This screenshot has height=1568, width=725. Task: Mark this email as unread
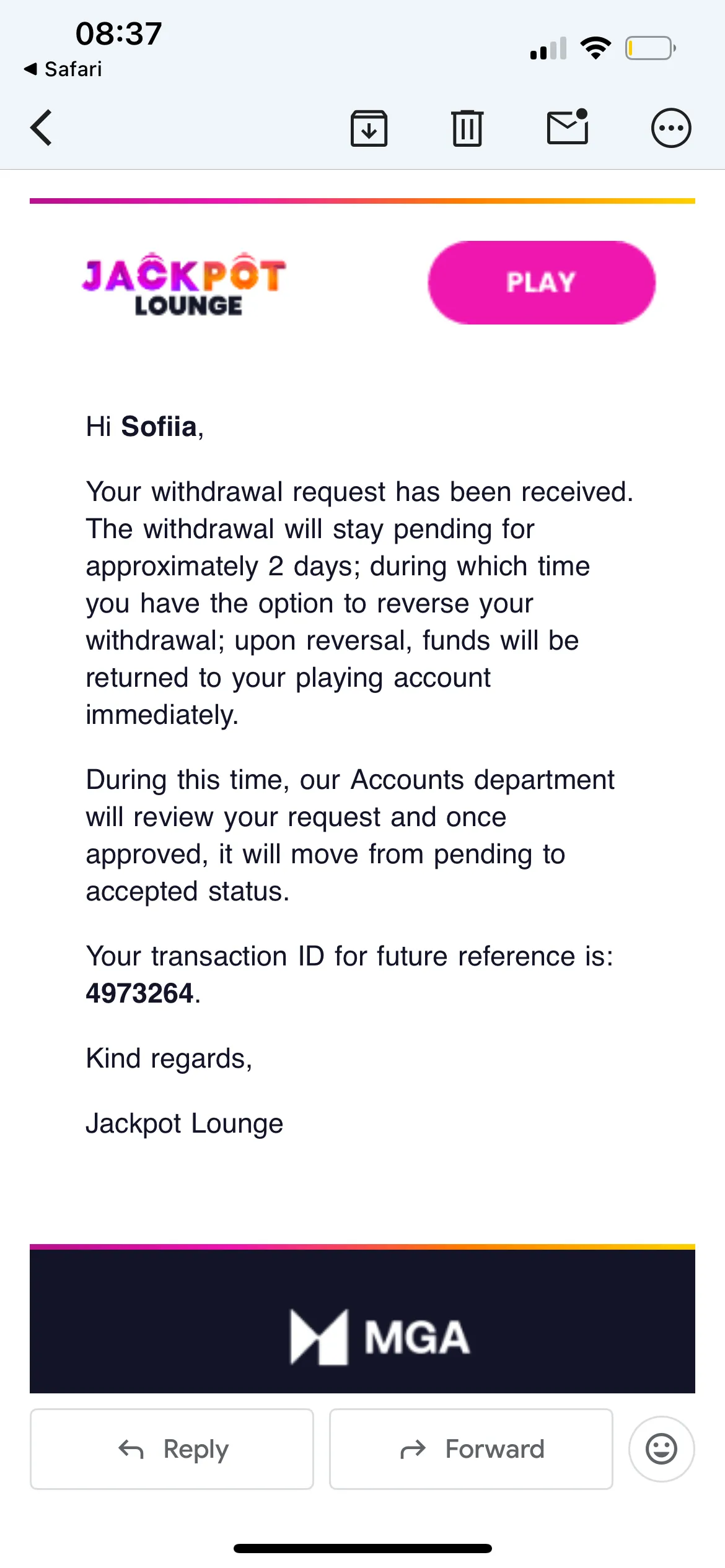[x=568, y=127]
